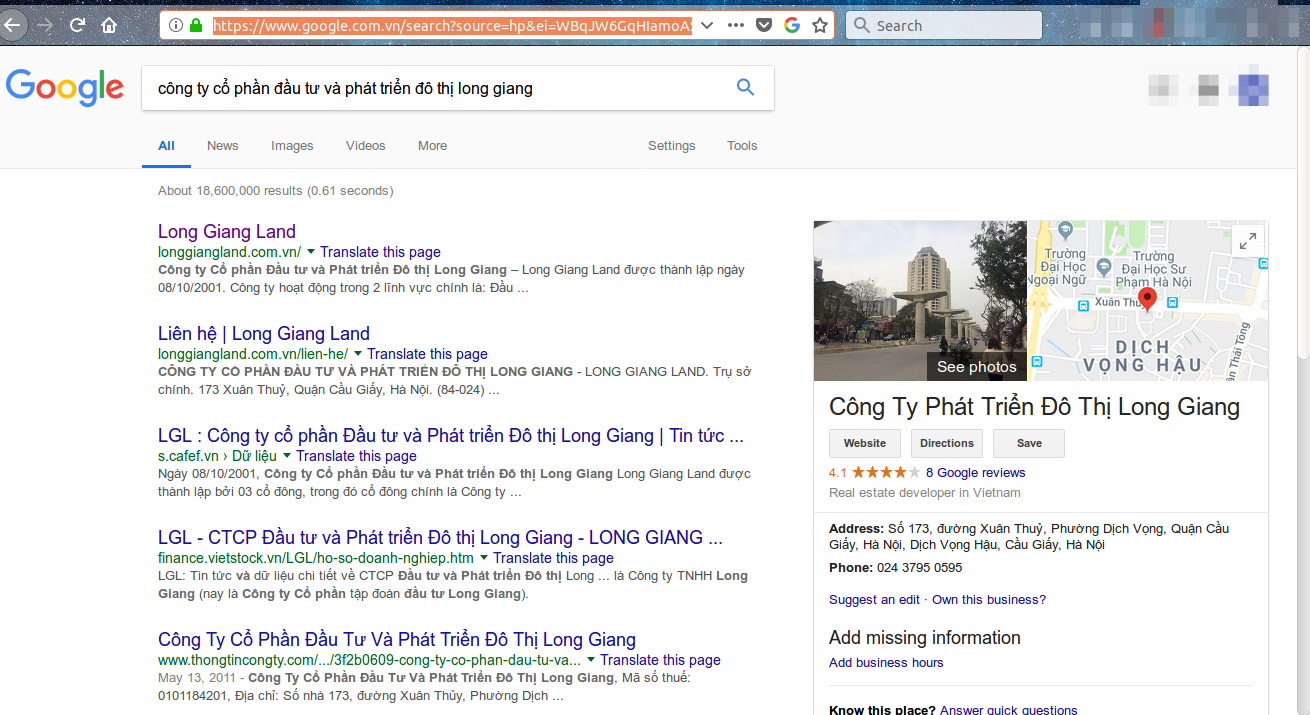Screen dimensions: 1310x715
Task: Open site information icon in address bar
Action: (x=176, y=25)
